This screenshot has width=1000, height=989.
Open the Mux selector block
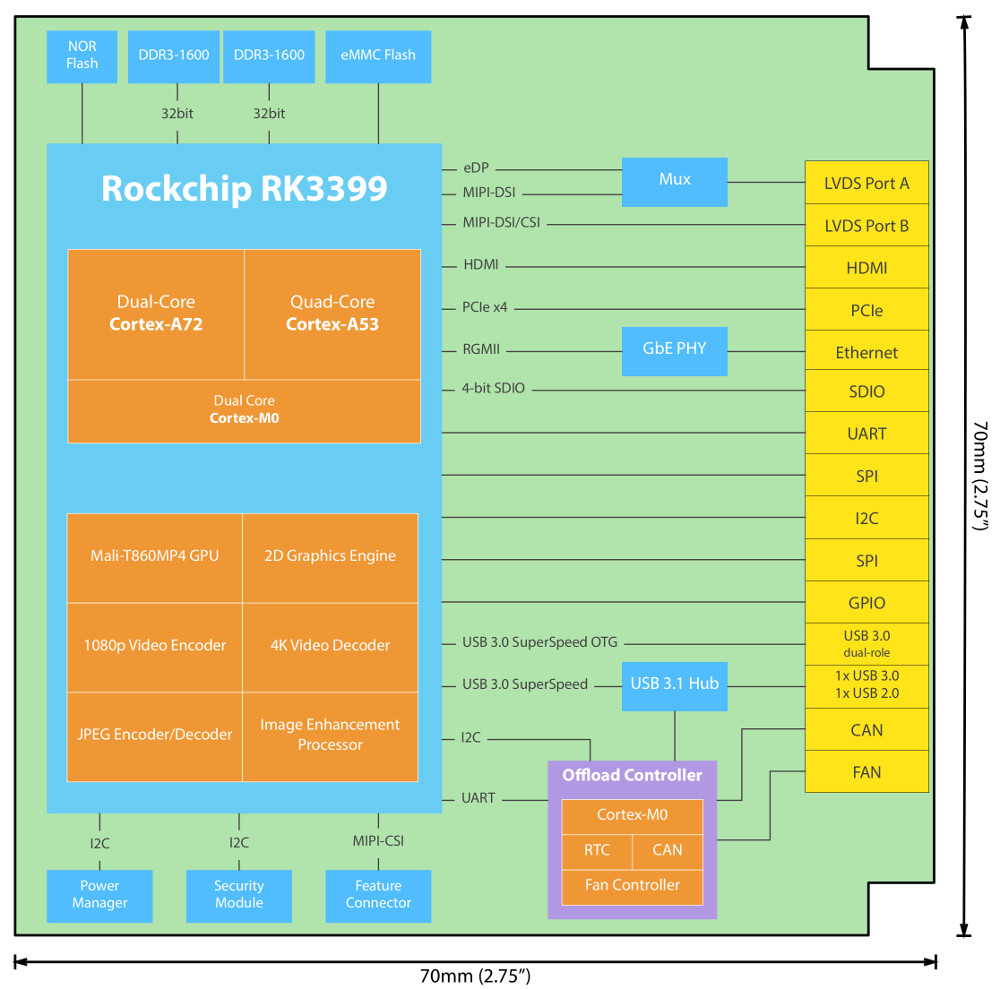[x=674, y=182]
